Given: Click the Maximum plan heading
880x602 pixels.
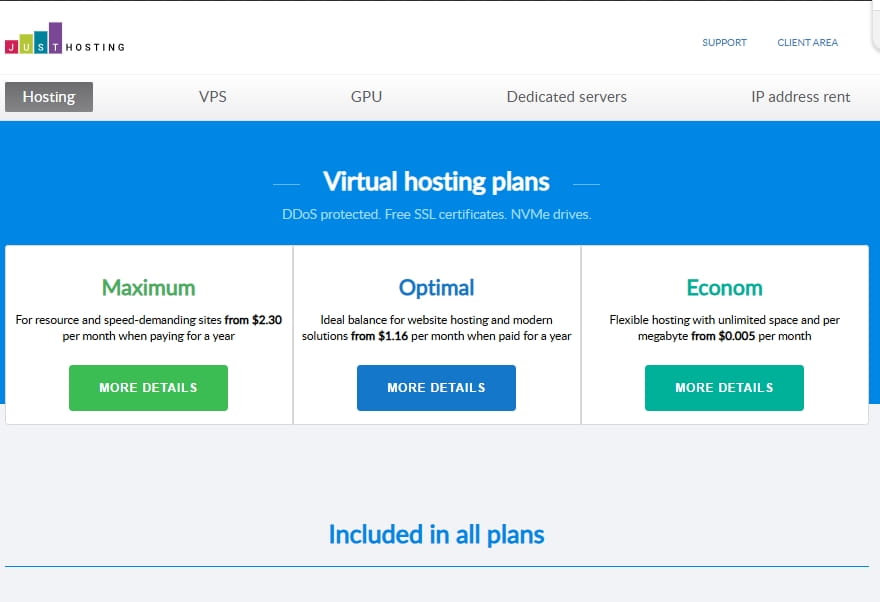Looking at the screenshot, I should 148,288.
